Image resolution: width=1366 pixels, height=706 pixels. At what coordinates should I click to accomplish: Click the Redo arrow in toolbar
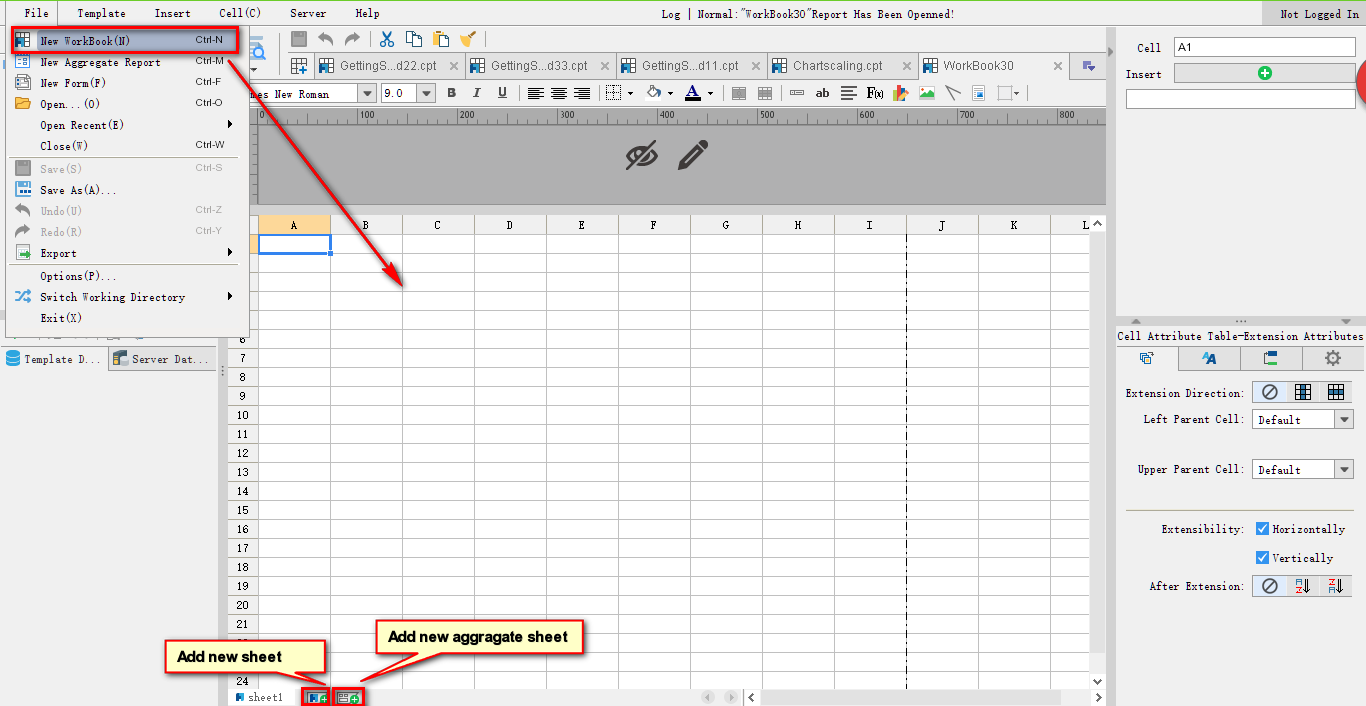(x=352, y=39)
